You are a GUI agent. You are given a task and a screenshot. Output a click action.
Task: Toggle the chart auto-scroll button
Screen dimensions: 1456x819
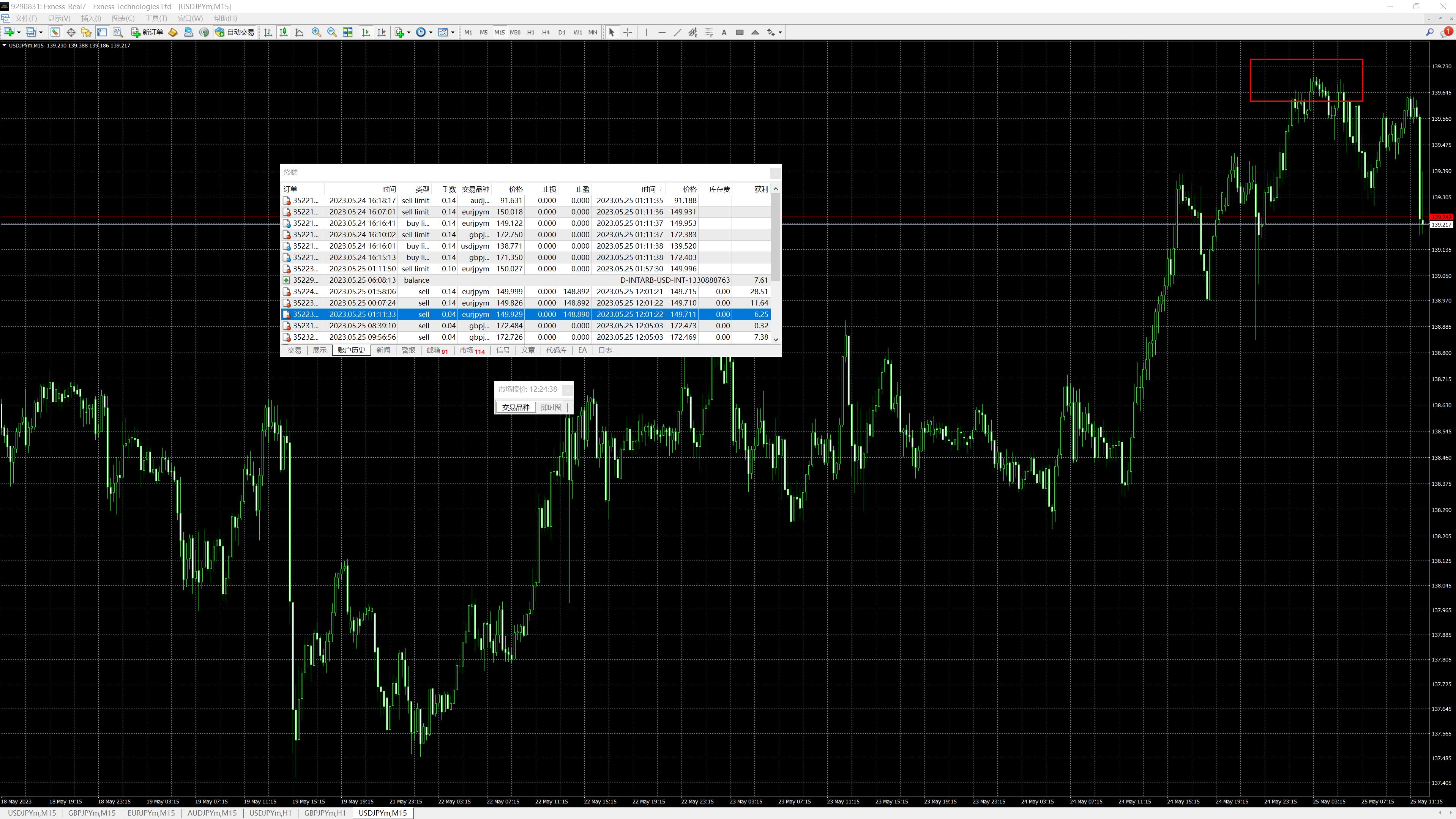[x=366, y=32]
